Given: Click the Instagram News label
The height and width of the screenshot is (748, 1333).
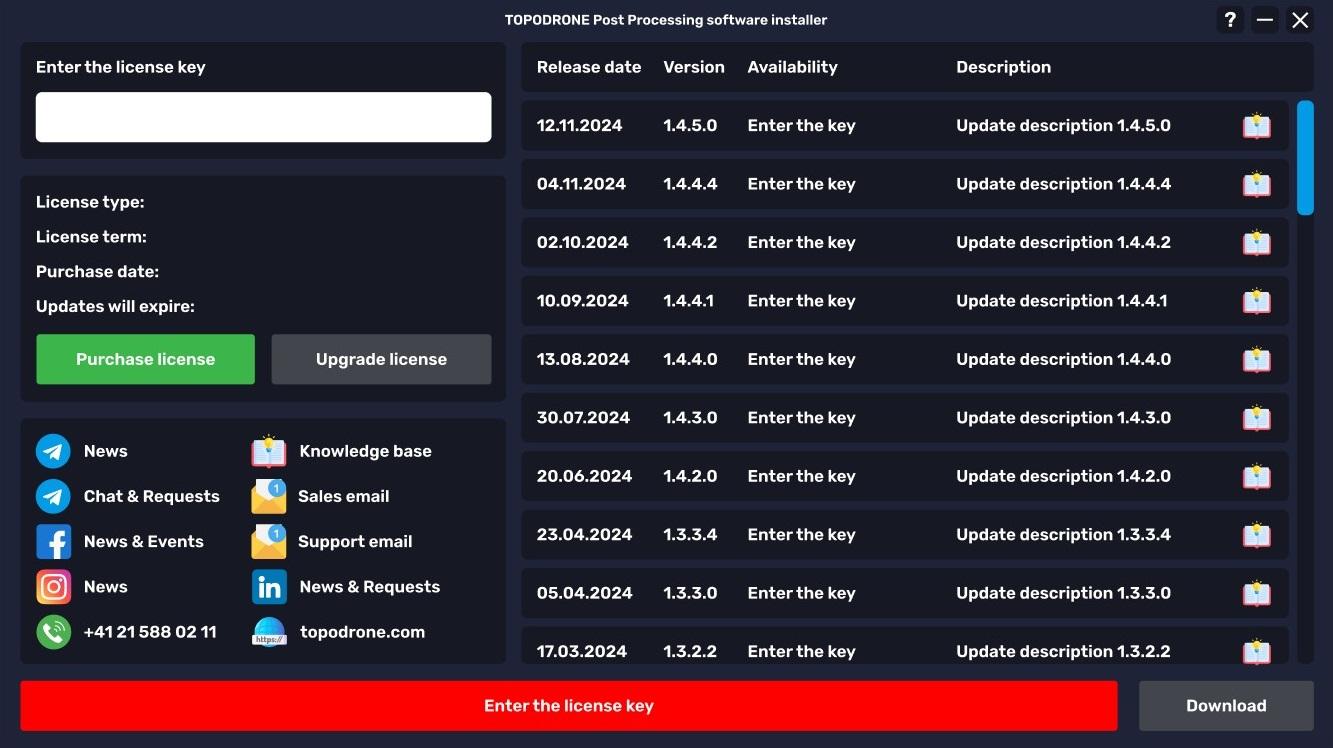Looking at the screenshot, I should tap(105, 587).
